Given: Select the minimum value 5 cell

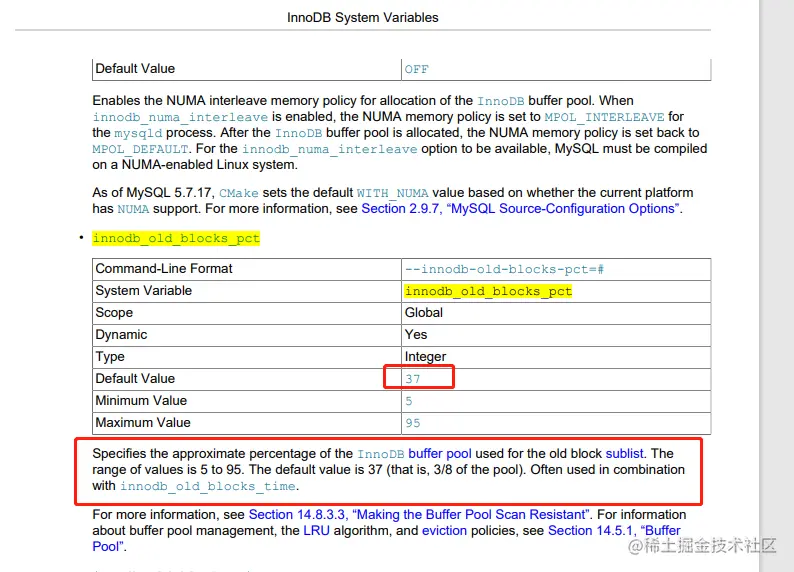Looking at the screenshot, I should [556, 401].
